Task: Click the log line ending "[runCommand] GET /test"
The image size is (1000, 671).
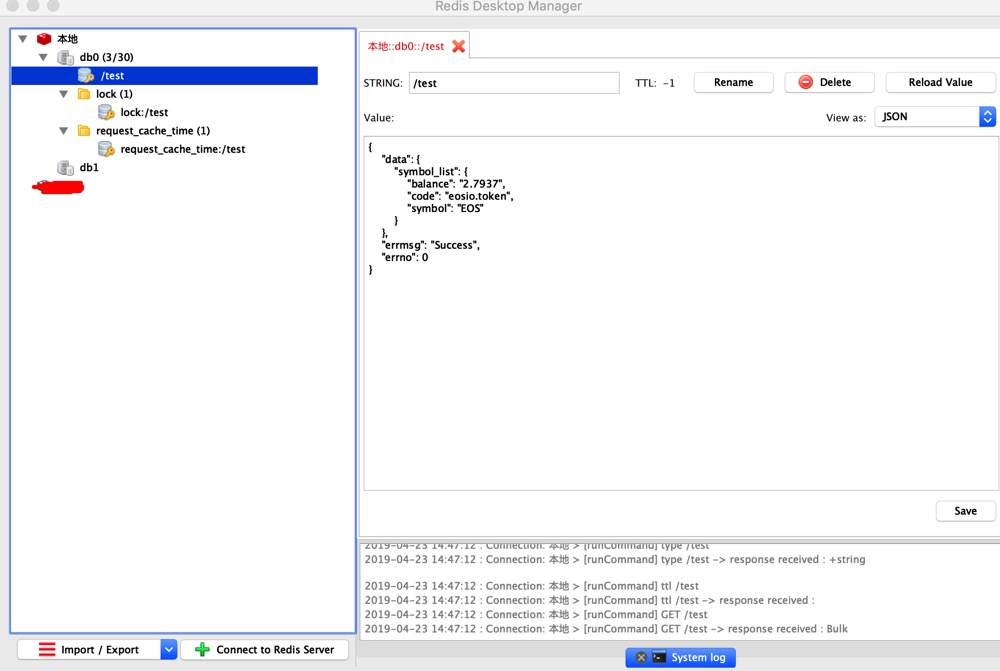Action: (536, 615)
